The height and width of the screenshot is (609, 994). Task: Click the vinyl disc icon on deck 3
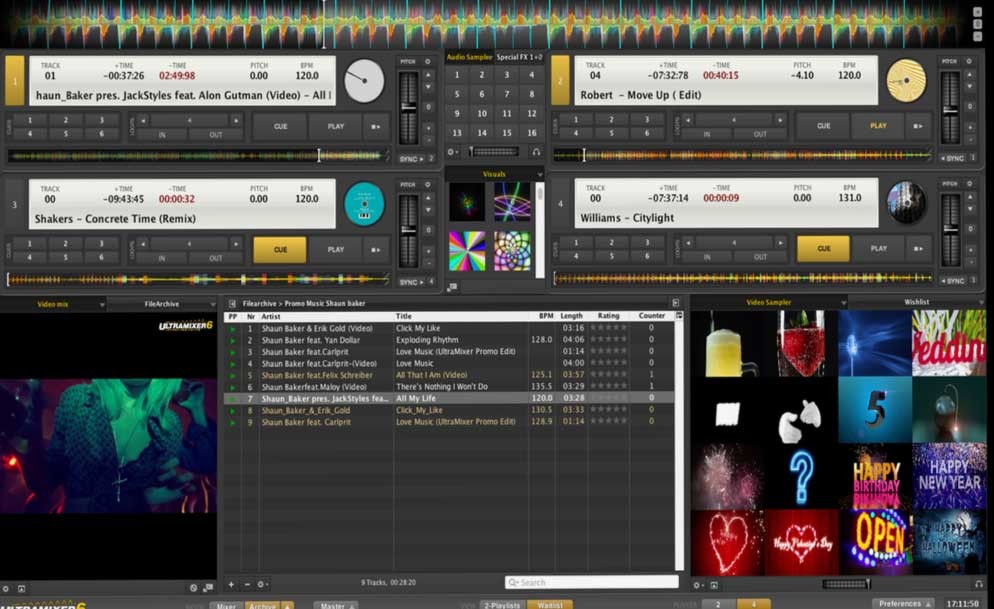pos(364,203)
